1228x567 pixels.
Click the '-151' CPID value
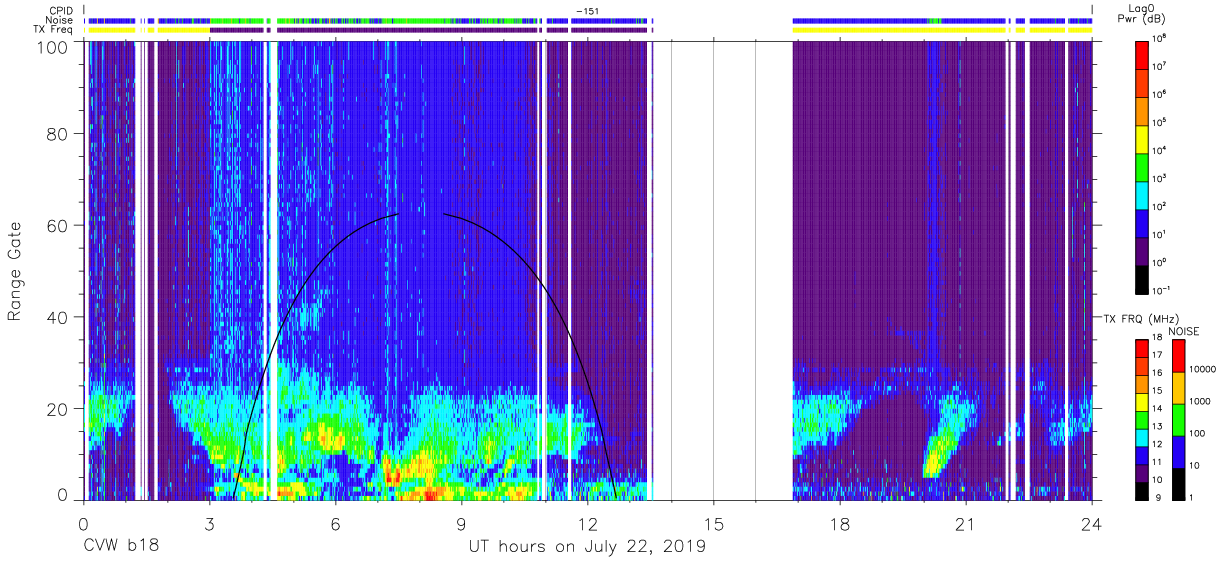click(x=587, y=11)
